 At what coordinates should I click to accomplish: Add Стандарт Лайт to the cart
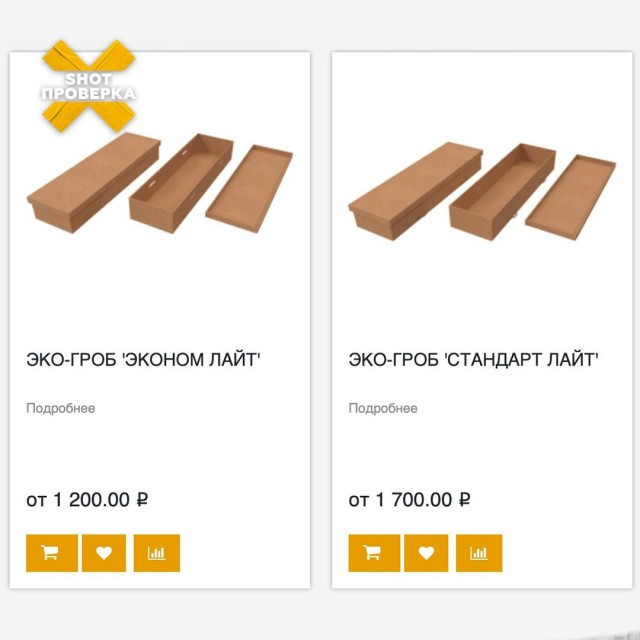[x=374, y=553]
